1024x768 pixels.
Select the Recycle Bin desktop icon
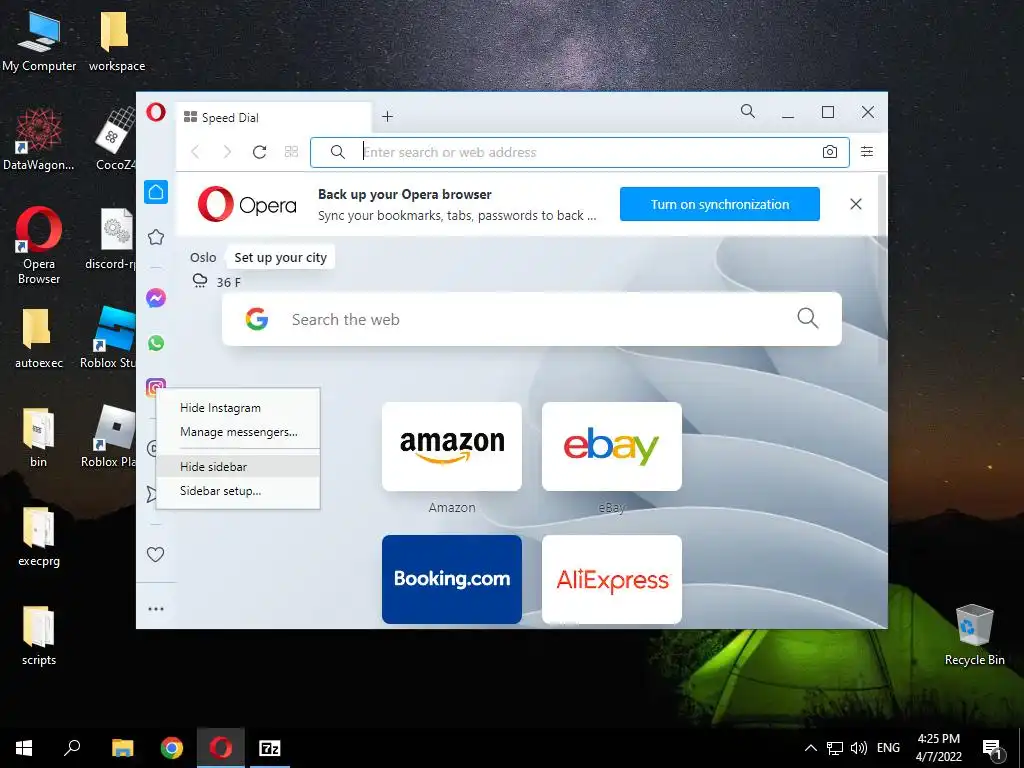(x=974, y=635)
